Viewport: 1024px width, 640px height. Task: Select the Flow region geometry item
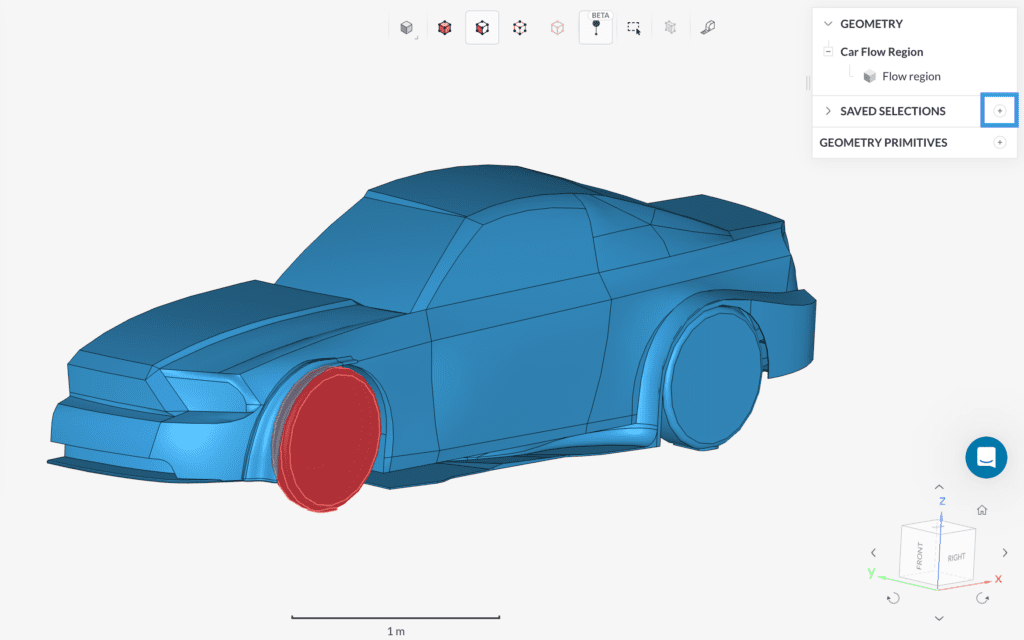click(910, 76)
